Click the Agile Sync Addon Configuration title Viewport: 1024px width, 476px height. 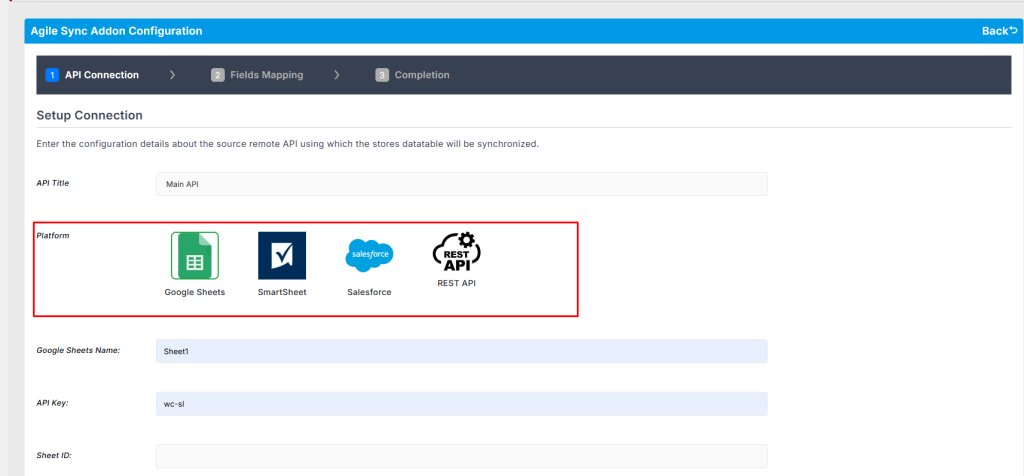point(116,31)
